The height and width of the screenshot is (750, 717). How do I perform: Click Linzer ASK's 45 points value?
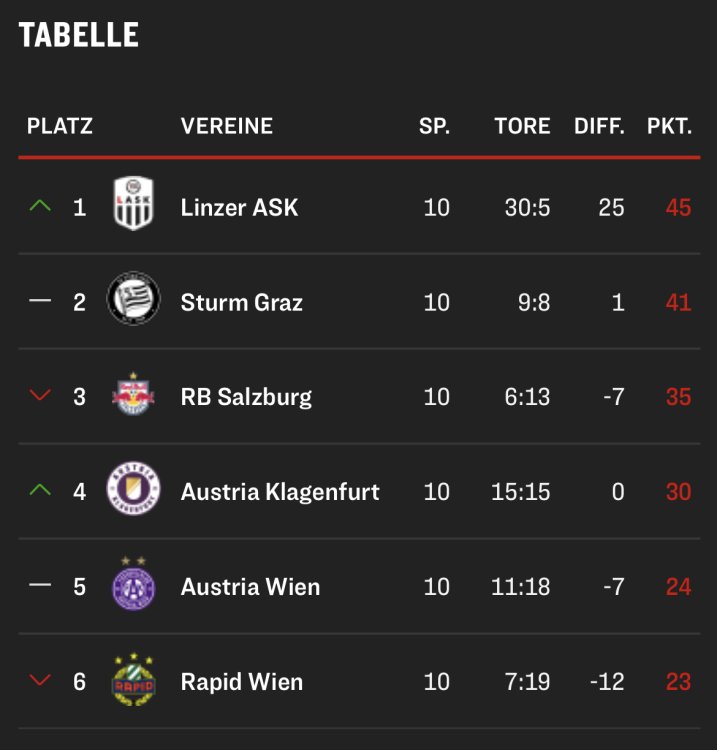click(x=678, y=208)
